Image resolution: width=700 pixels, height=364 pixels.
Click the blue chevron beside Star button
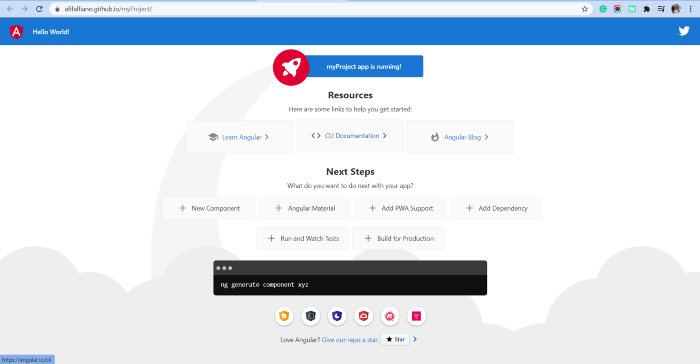415,339
